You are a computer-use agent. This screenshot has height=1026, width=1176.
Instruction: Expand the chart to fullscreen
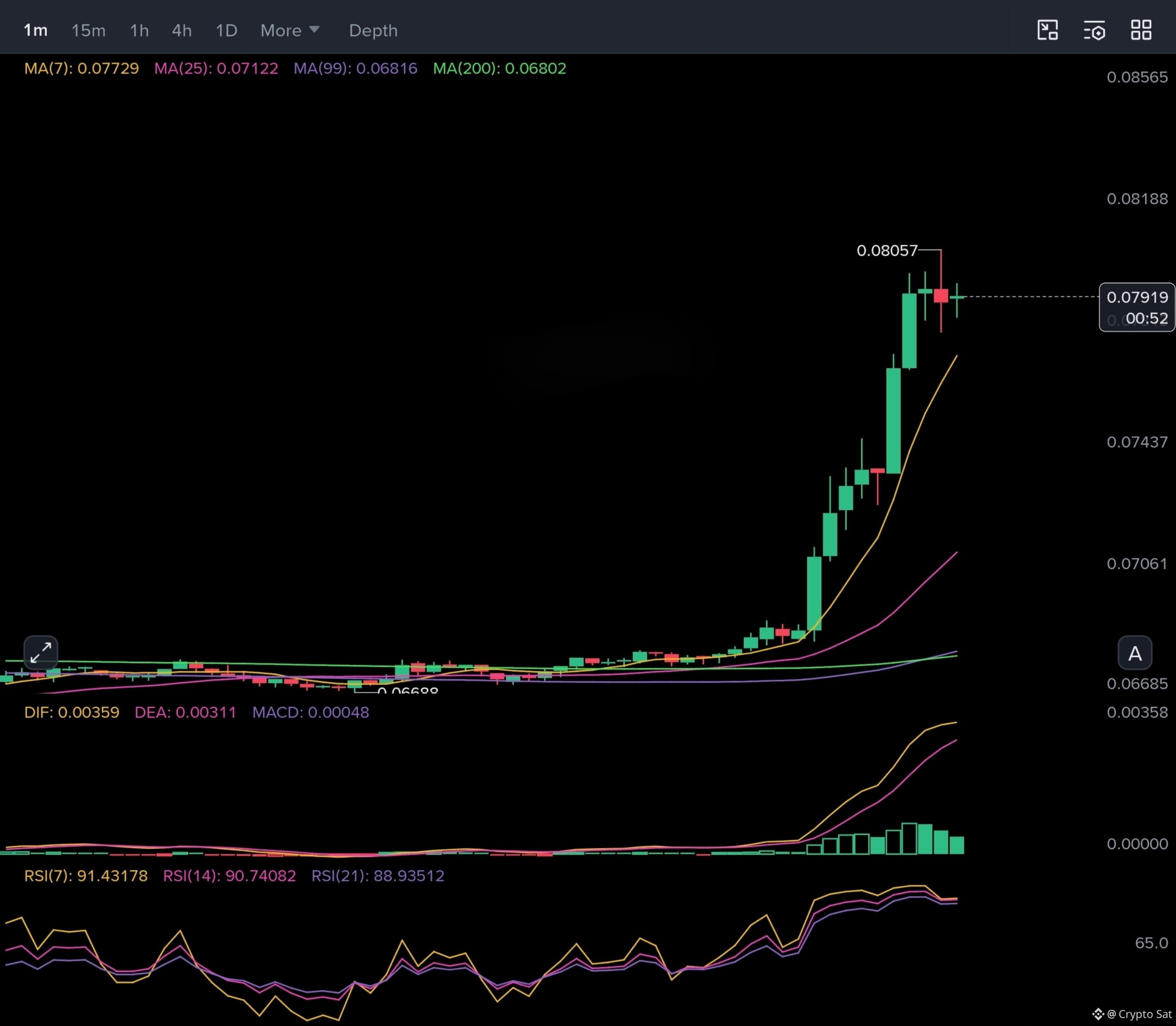40,652
